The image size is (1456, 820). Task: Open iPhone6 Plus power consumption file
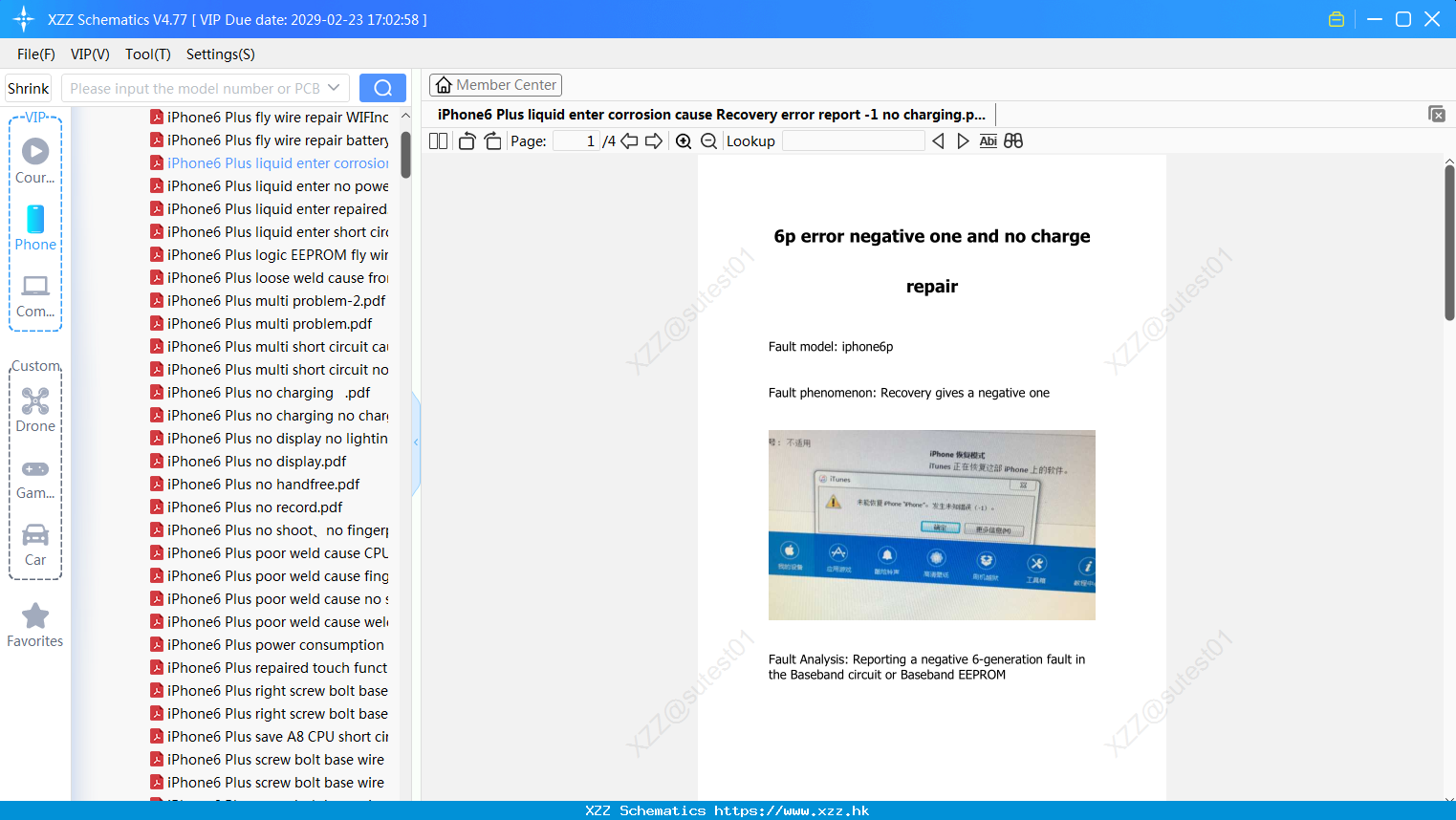(267, 645)
